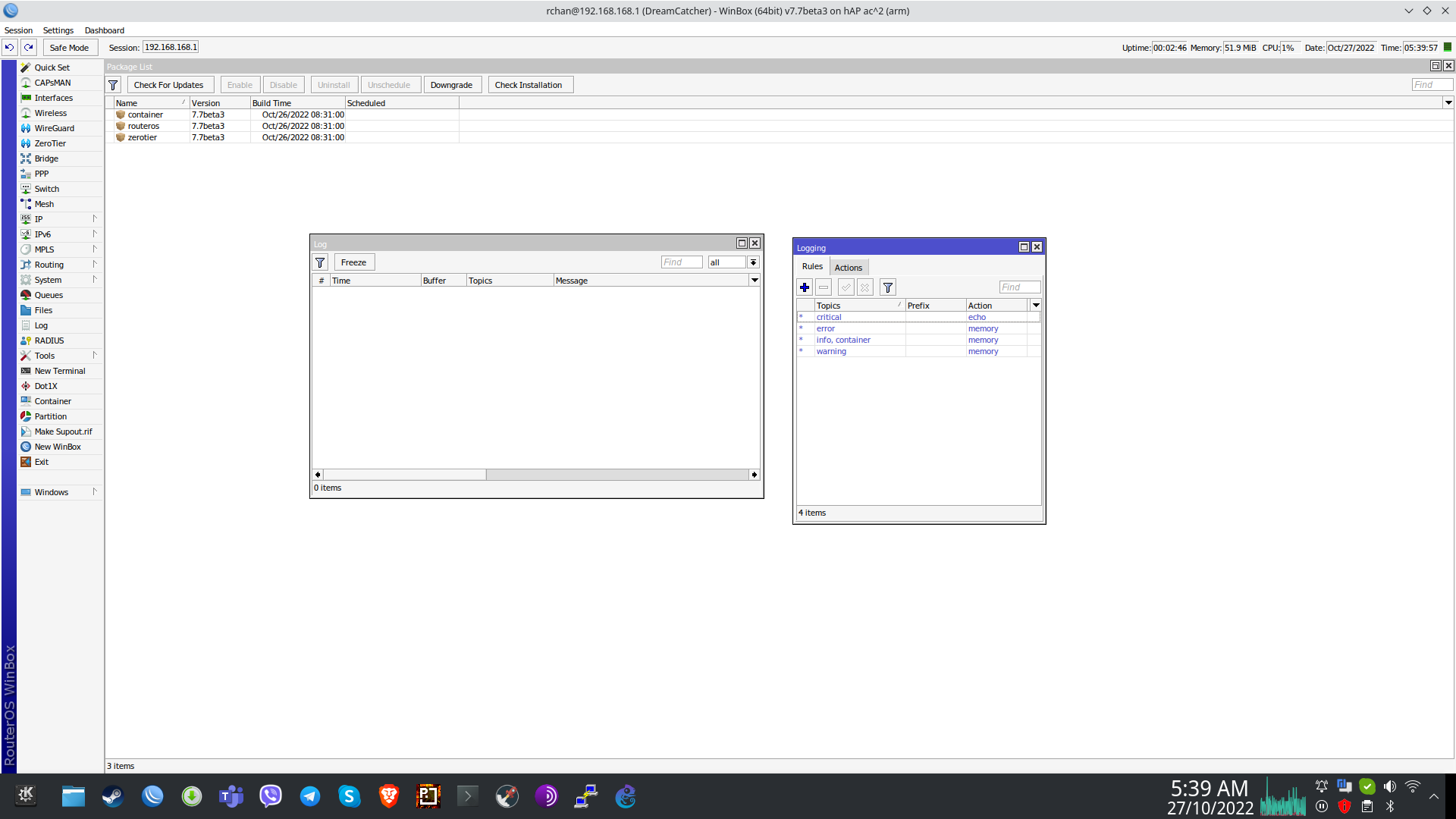
Task: Click Downgrade button
Action: tap(452, 85)
